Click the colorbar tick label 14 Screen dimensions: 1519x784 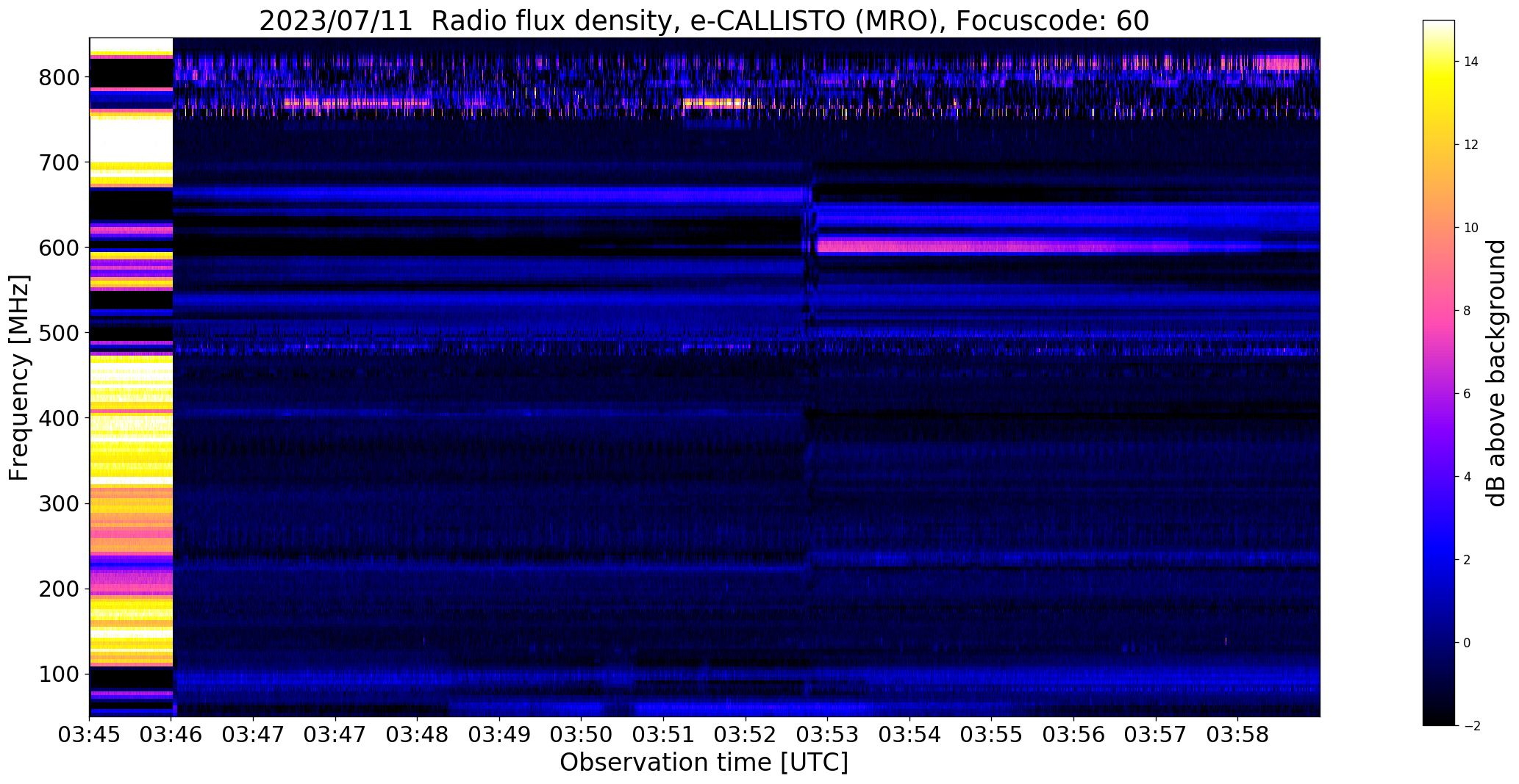click(1471, 62)
